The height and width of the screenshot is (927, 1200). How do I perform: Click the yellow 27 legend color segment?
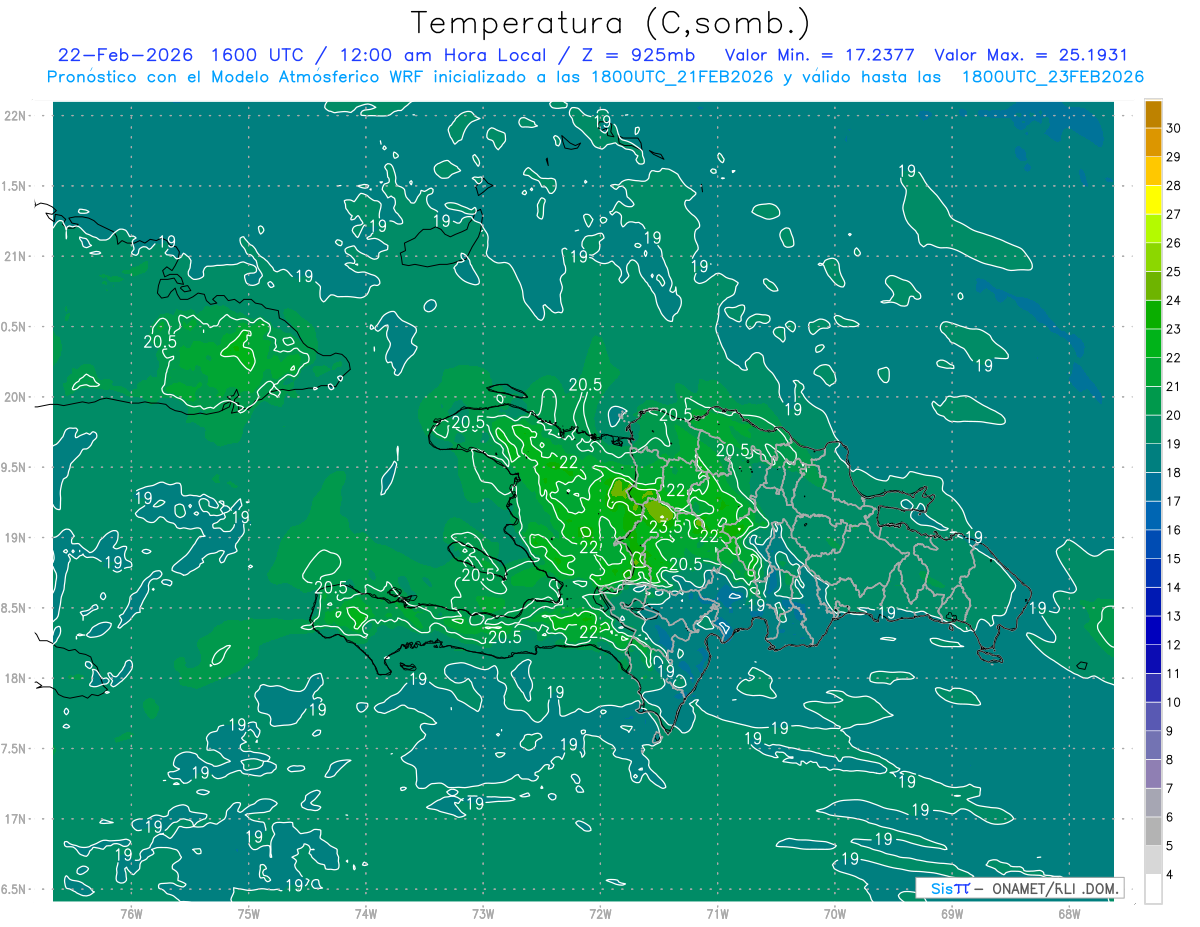[1153, 200]
